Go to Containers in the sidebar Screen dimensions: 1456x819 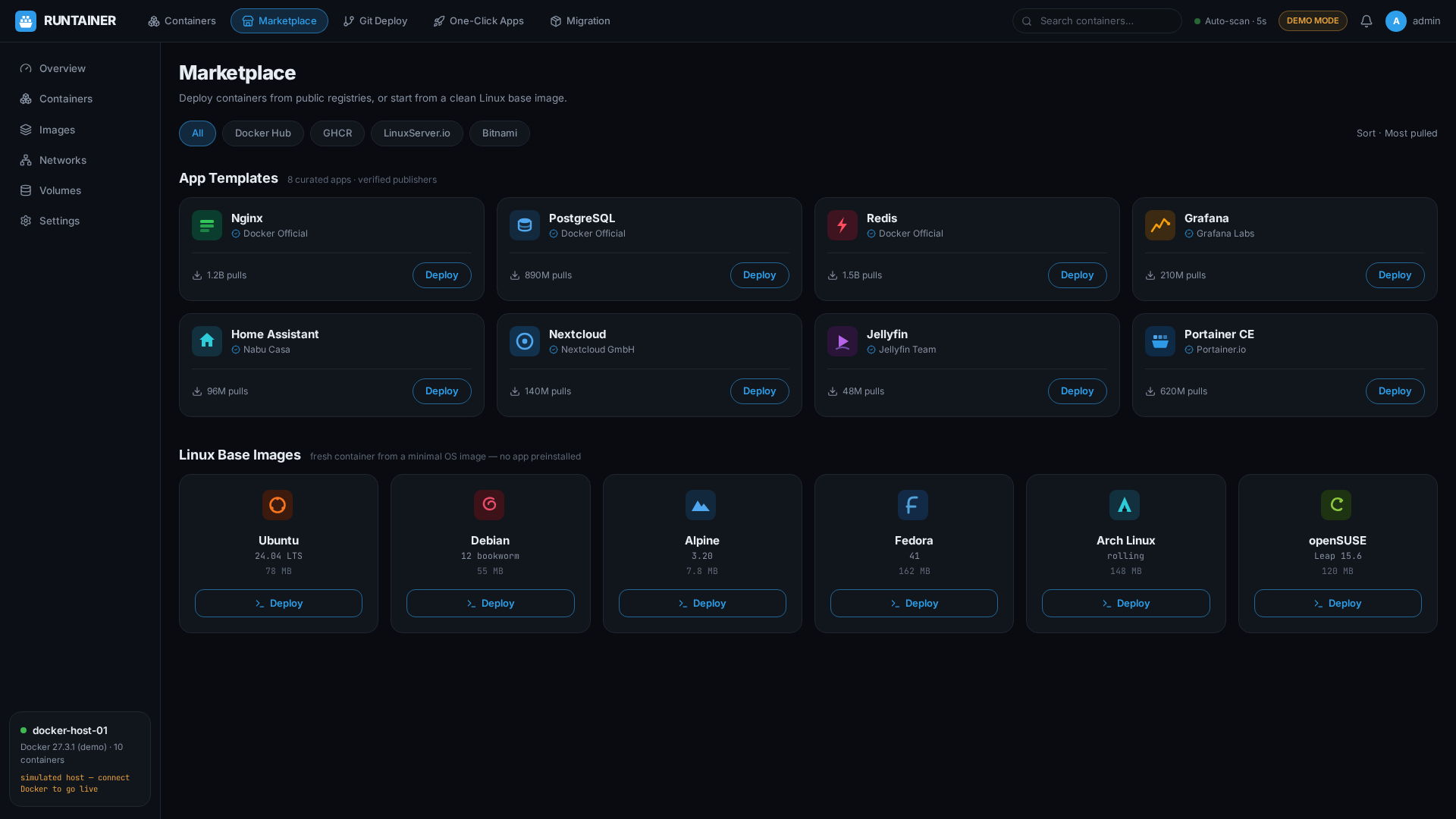pyautogui.click(x=80, y=99)
